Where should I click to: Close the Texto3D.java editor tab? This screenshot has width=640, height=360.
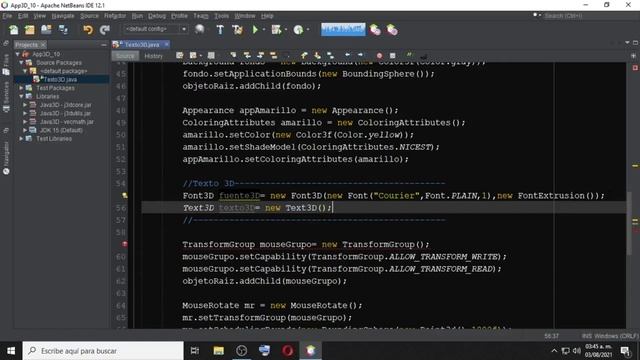(167, 44)
